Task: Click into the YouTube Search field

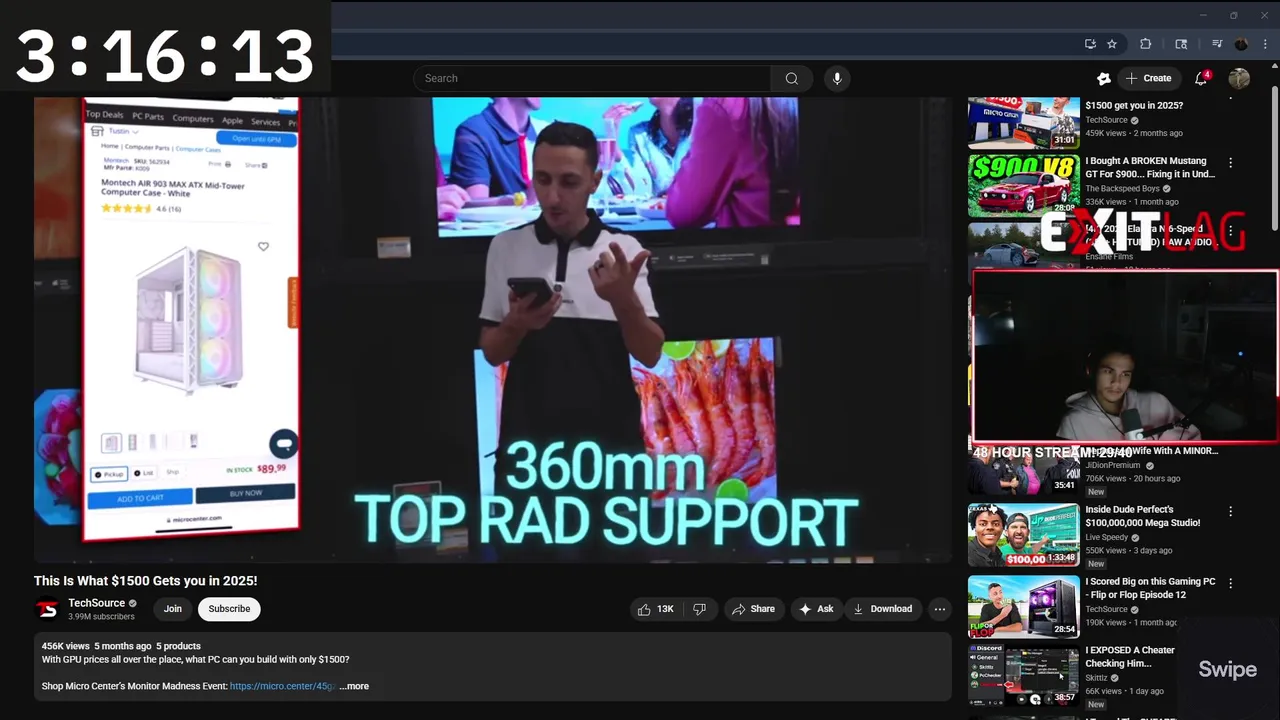Action: (592, 78)
